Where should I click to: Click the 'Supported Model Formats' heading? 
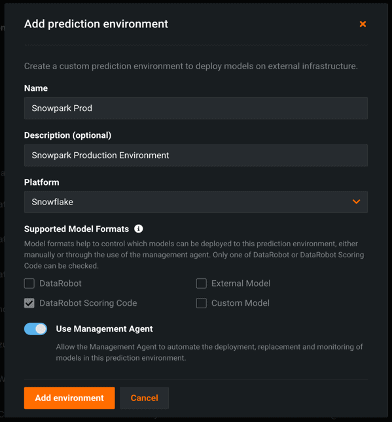[76, 229]
